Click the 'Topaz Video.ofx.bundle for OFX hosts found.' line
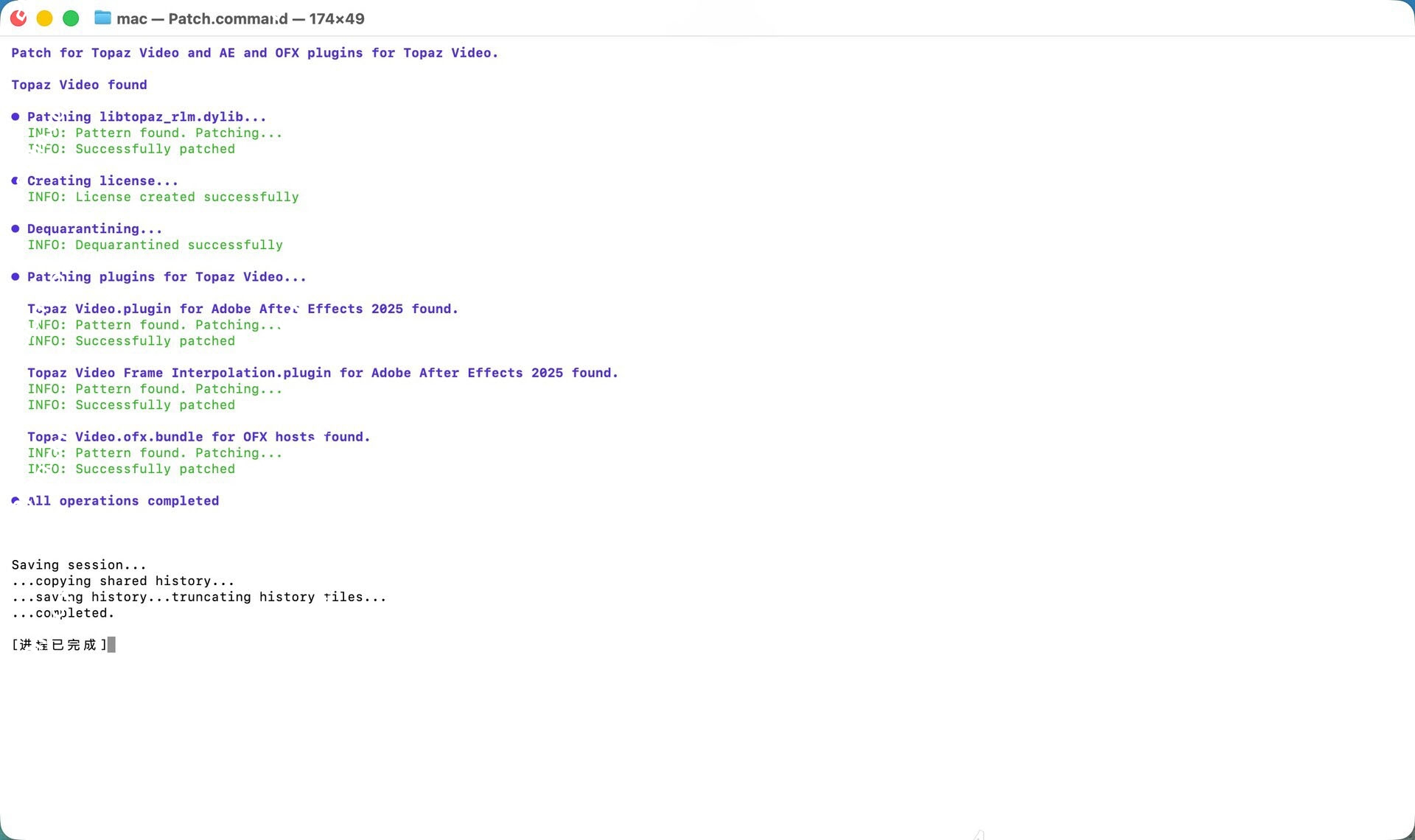 coord(198,437)
